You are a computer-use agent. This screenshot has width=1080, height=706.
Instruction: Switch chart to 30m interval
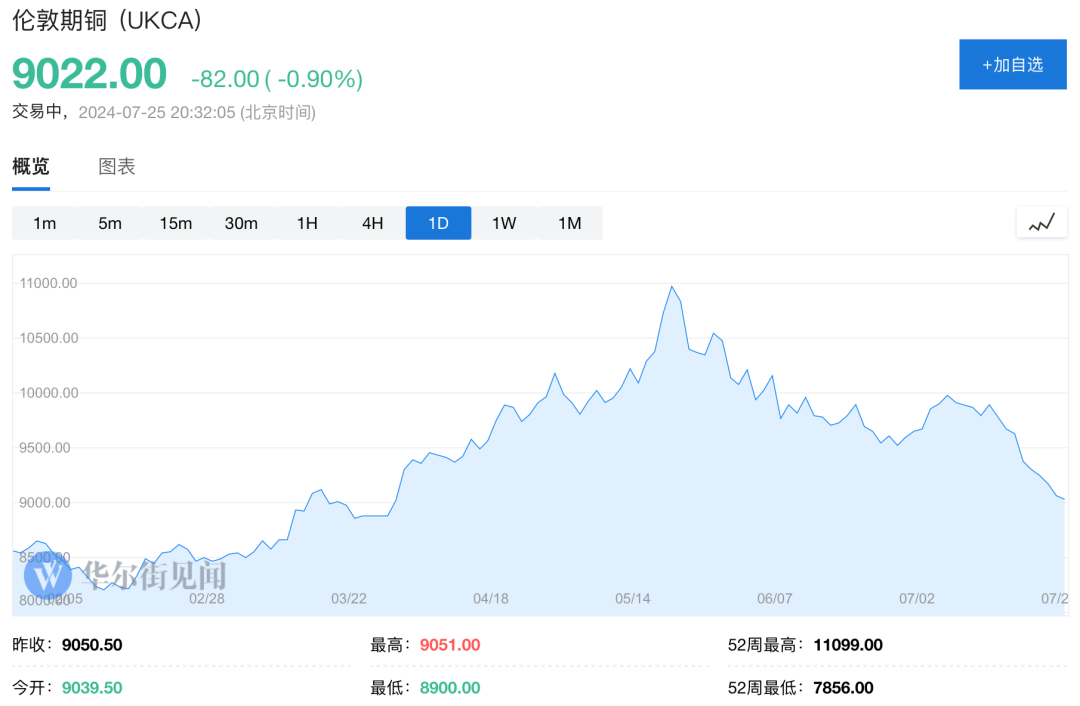241,223
